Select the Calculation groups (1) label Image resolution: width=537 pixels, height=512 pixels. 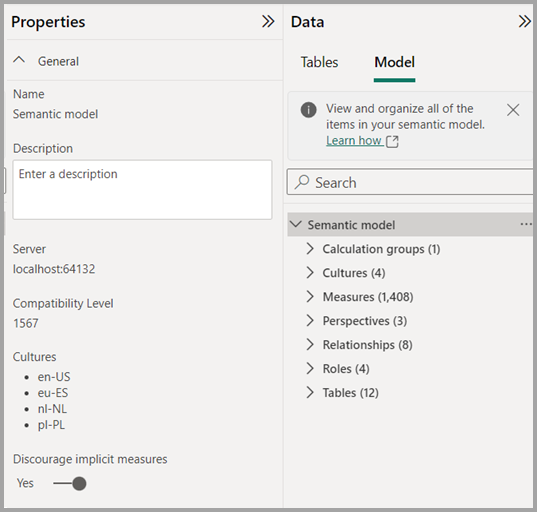(x=382, y=249)
